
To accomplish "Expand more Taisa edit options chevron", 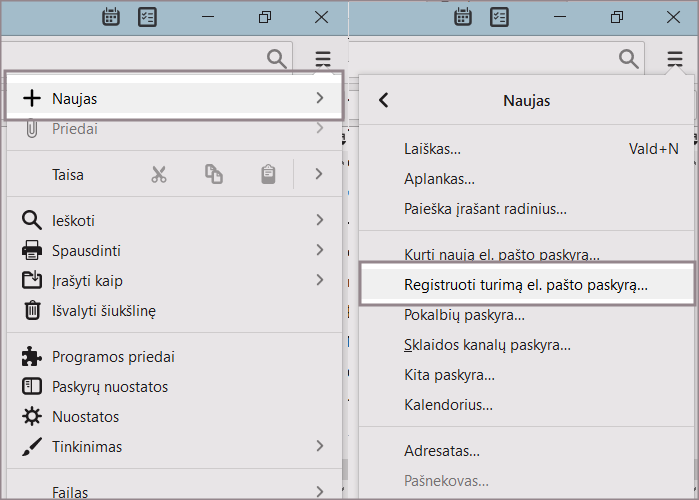I will (319, 174).
